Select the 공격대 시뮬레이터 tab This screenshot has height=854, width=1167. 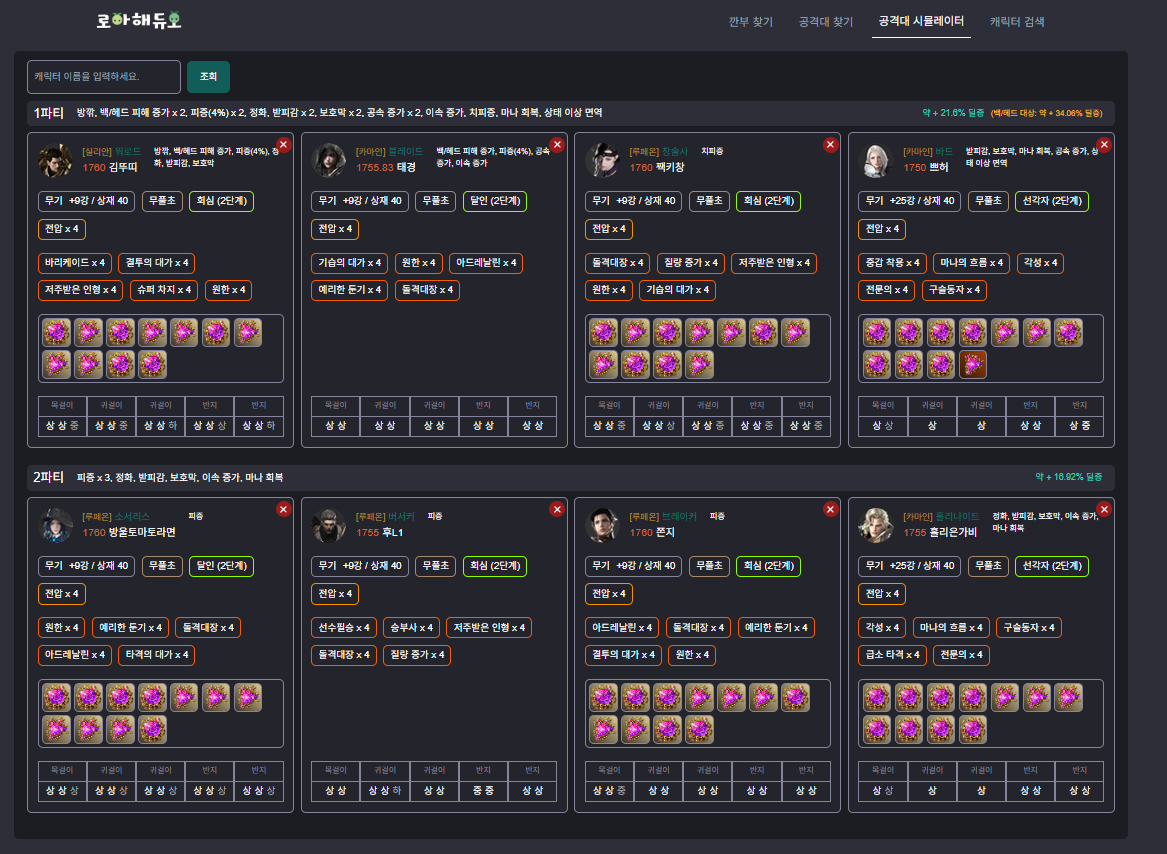click(921, 21)
